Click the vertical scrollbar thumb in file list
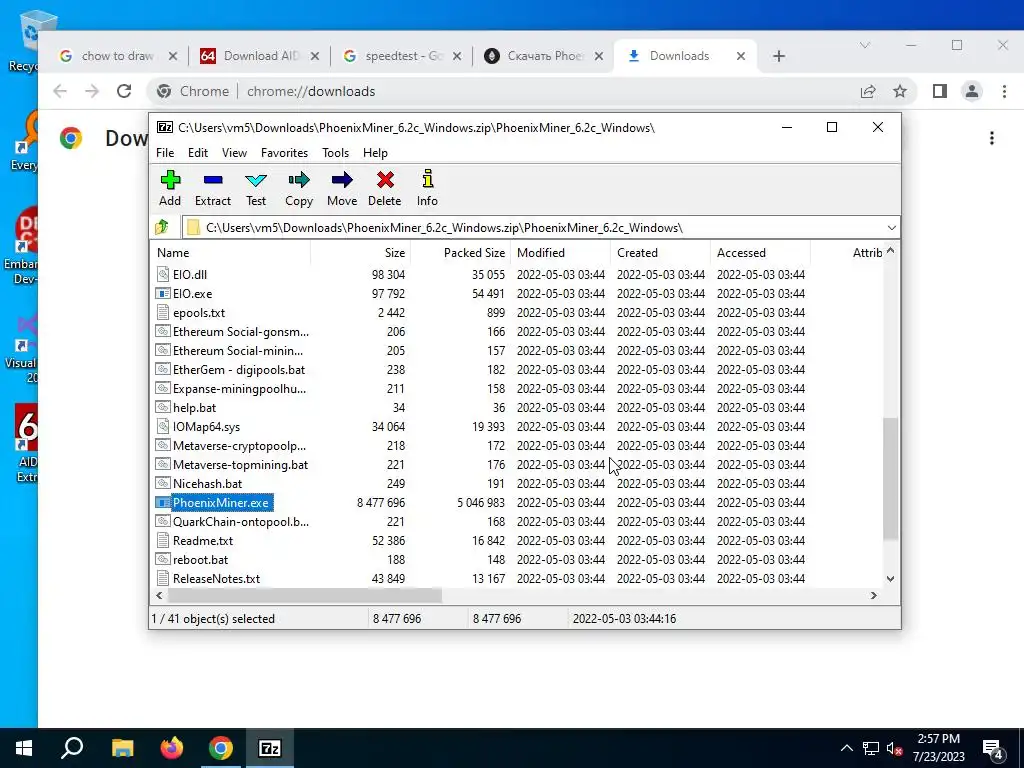Screen dimensions: 1024x768 (x=890, y=479)
